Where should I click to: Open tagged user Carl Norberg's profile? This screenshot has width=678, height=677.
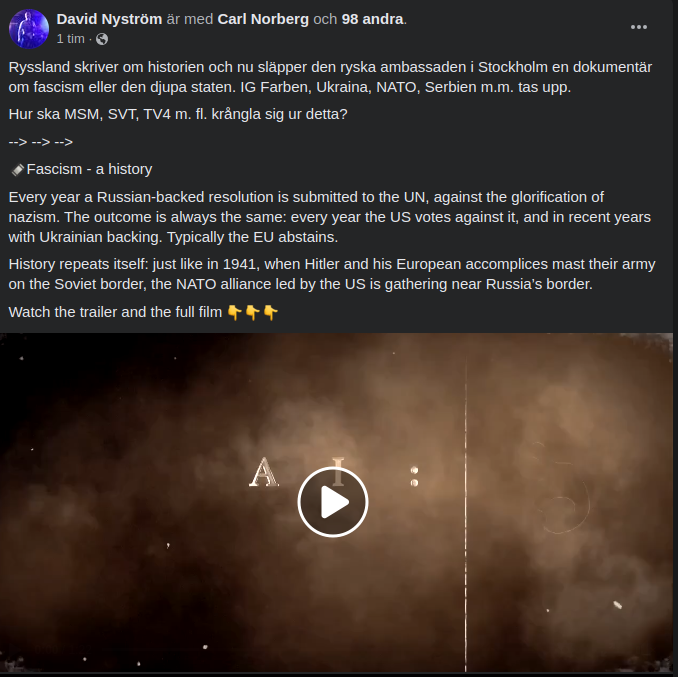pos(263,19)
